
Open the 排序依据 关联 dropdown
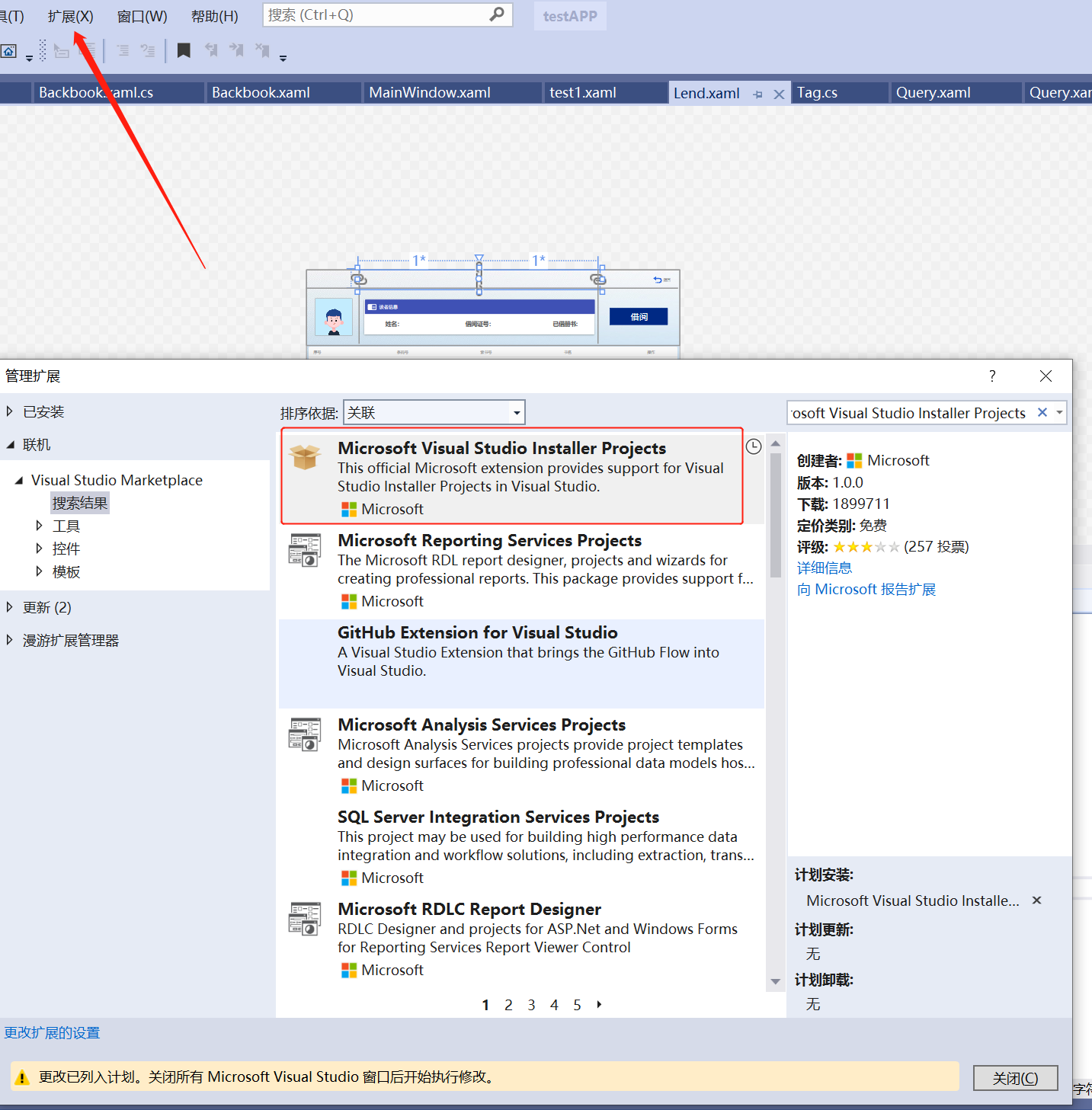[434, 412]
